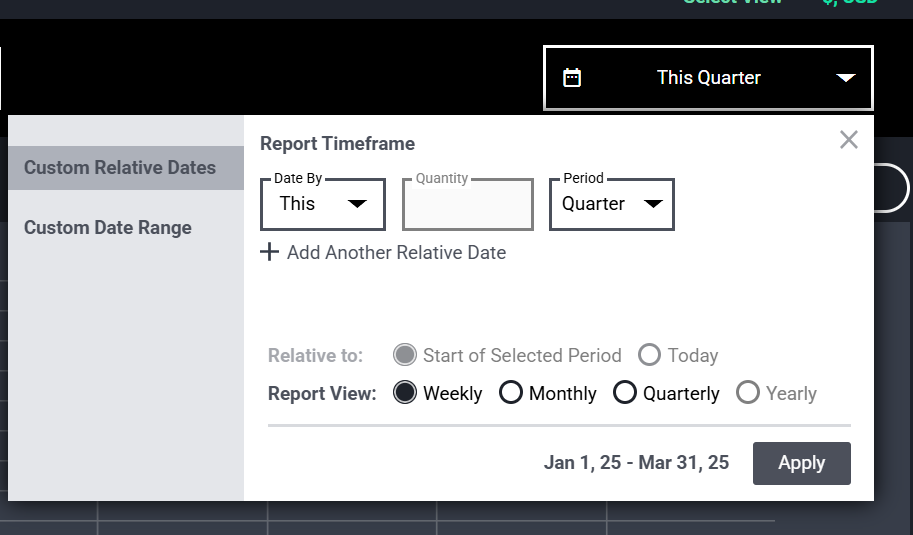The height and width of the screenshot is (535, 913).
Task: Click the Jan 1 - Mar 31 date range text
Action: [x=636, y=463]
